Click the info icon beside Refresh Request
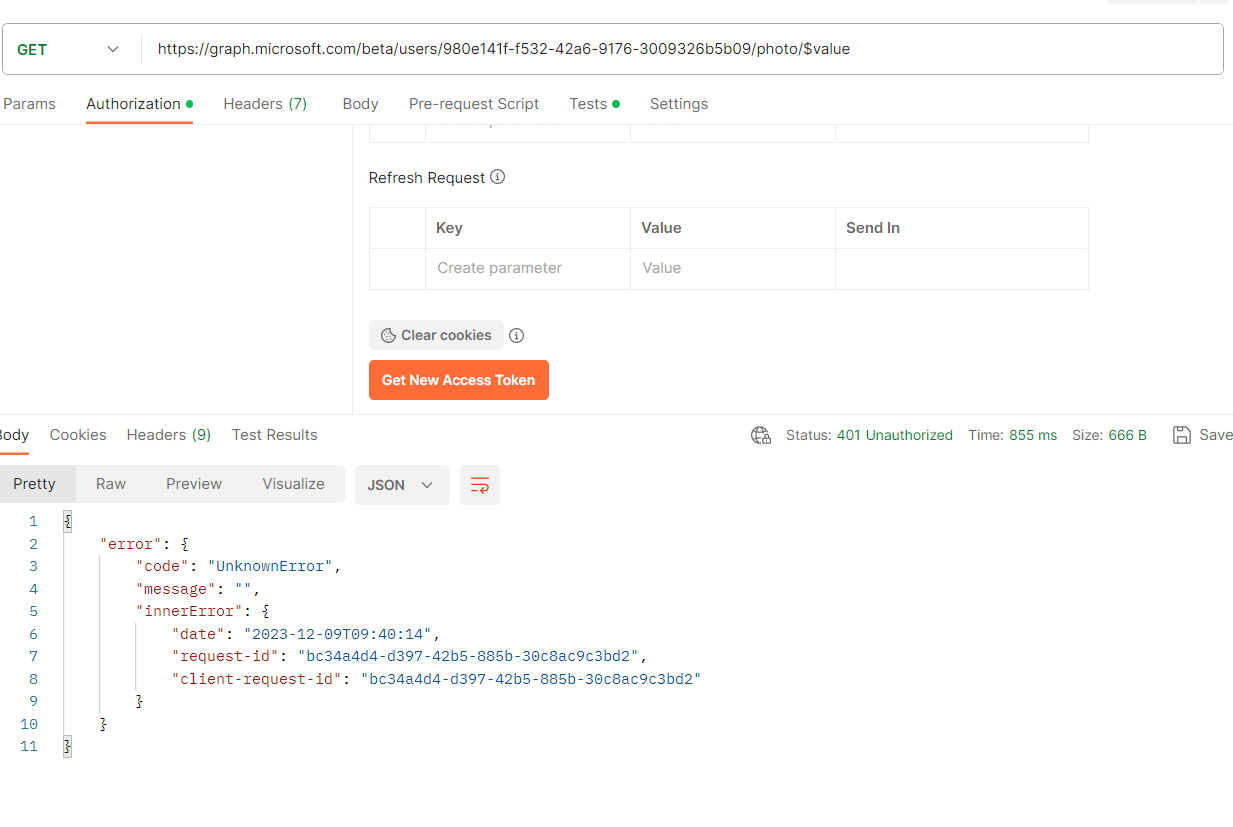The height and width of the screenshot is (827, 1233). [x=497, y=177]
